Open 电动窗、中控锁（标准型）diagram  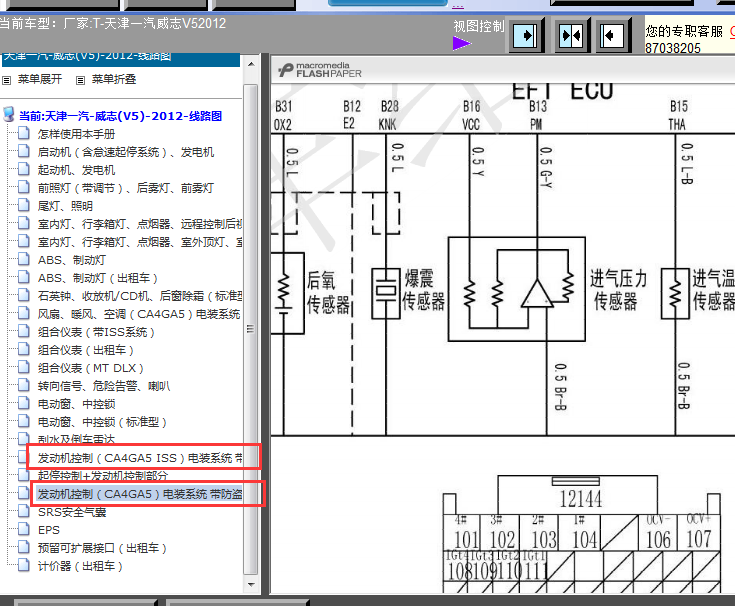pyautogui.click(x=102, y=422)
